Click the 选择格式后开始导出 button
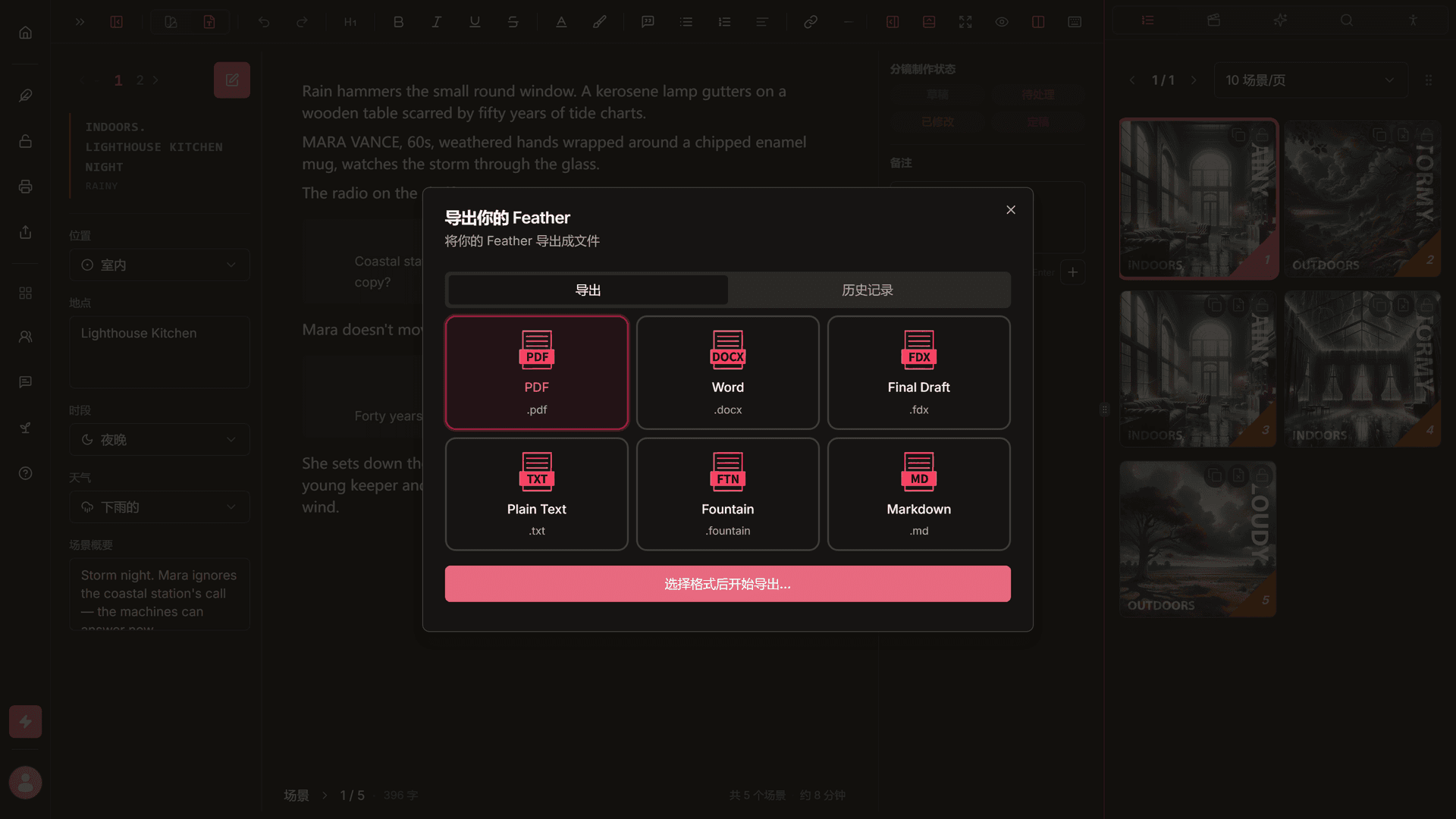1456x819 pixels. pyautogui.click(x=727, y=584)
